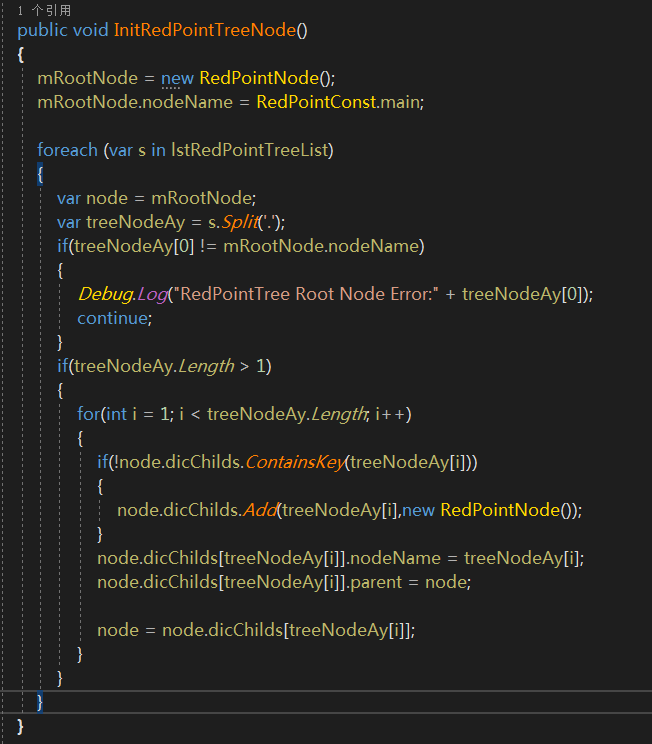The width and height of the screenshot is (652, 744).
Task: Click the 'foreach' keyword
Action: [x=67, y=150]
